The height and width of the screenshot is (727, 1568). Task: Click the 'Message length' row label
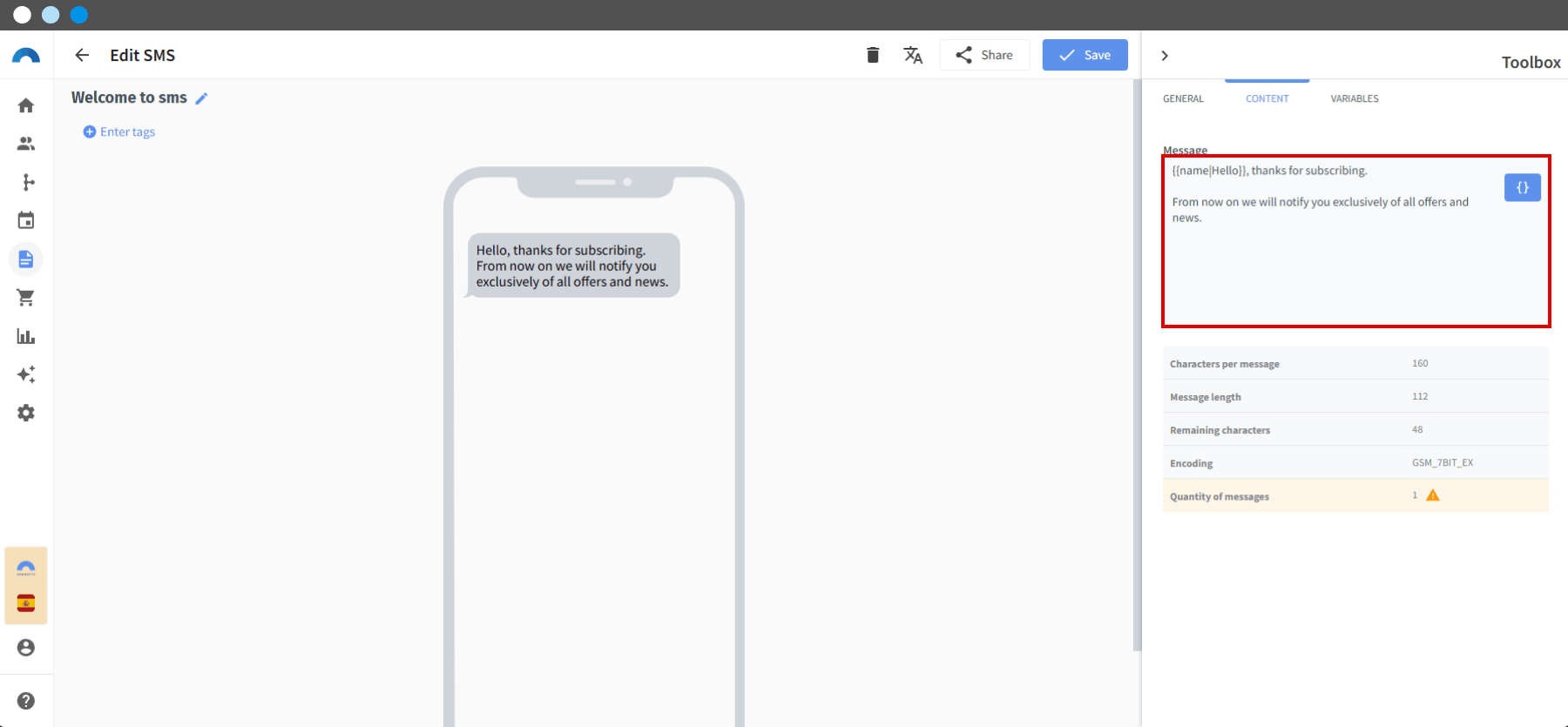point(1206,397)
